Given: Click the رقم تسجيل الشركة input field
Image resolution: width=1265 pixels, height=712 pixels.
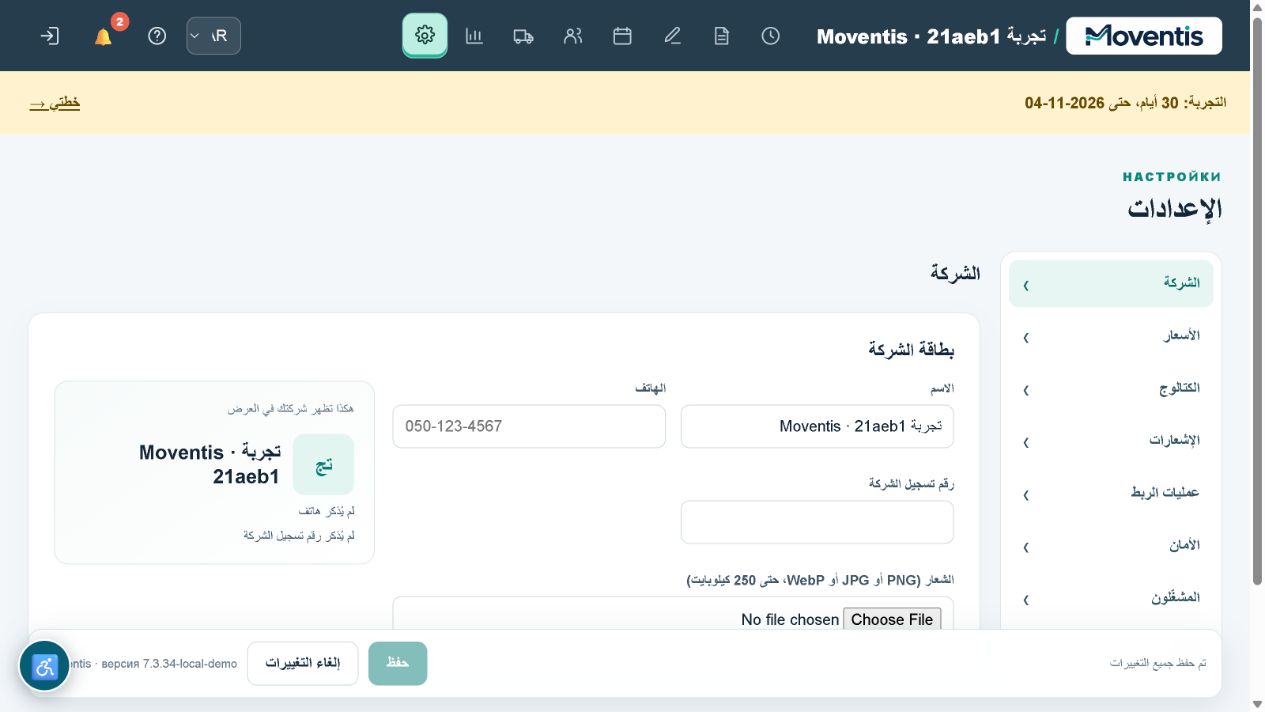Looking at the screenshot, I should (x=817, y=522).
